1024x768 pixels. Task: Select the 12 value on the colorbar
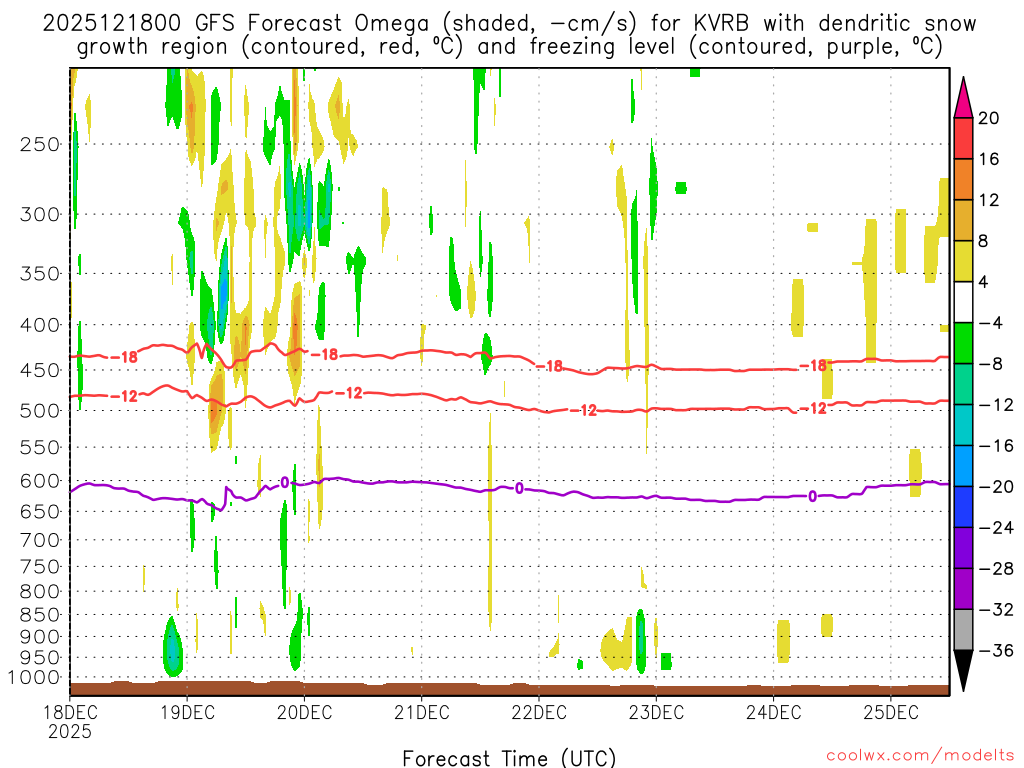click(989, 200)
